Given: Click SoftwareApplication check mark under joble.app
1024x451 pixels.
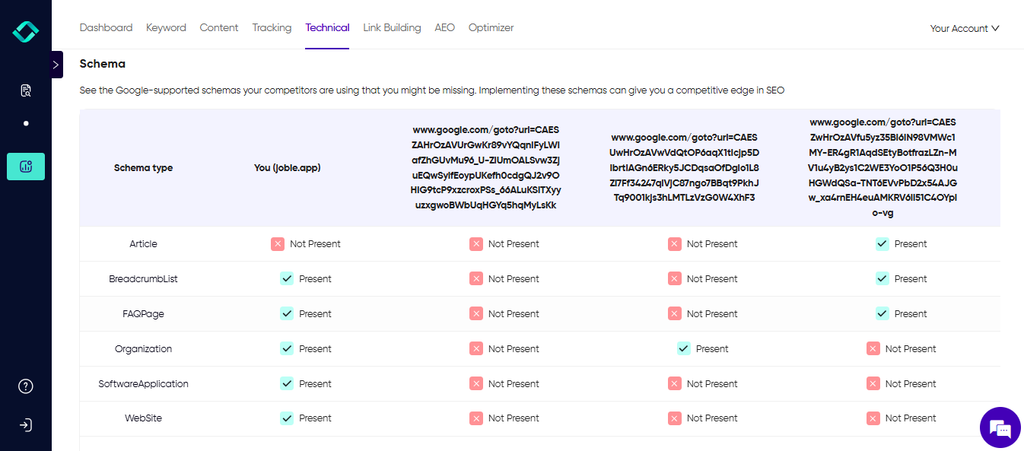Looking at the screenshot, I should click(x=287, y=384).
